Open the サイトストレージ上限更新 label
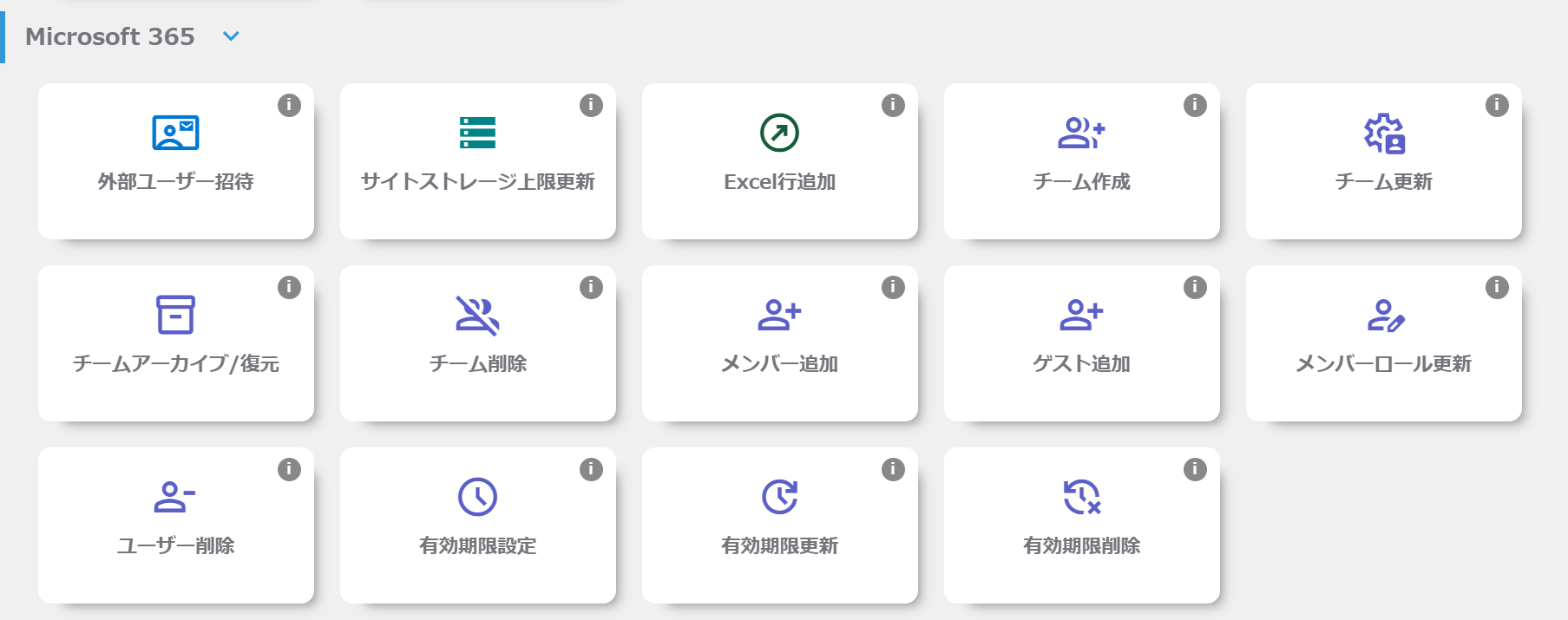The height and width of the screenshot is (620, 1568). pyautogui.click(x=478, y=181)
